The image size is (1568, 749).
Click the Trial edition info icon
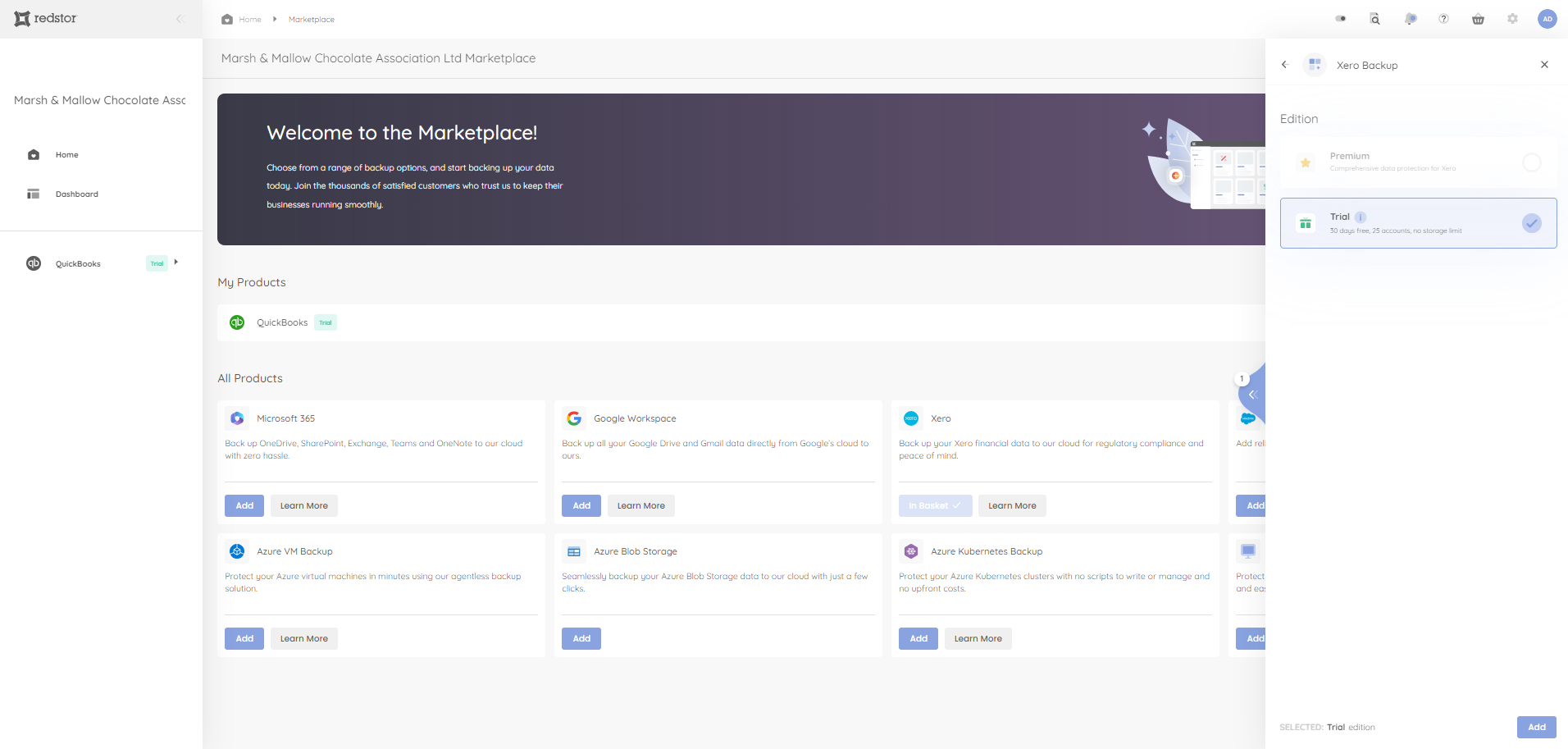(1361, 217)
